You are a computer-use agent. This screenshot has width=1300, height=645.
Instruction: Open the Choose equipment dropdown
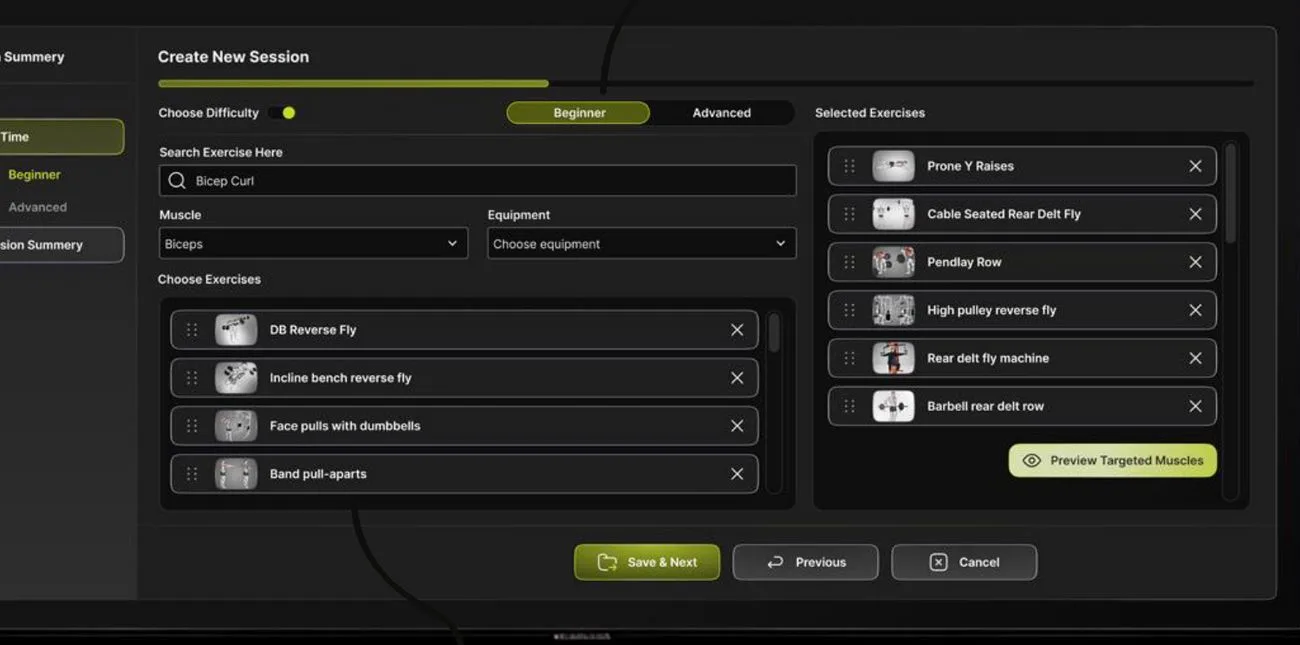642,243
